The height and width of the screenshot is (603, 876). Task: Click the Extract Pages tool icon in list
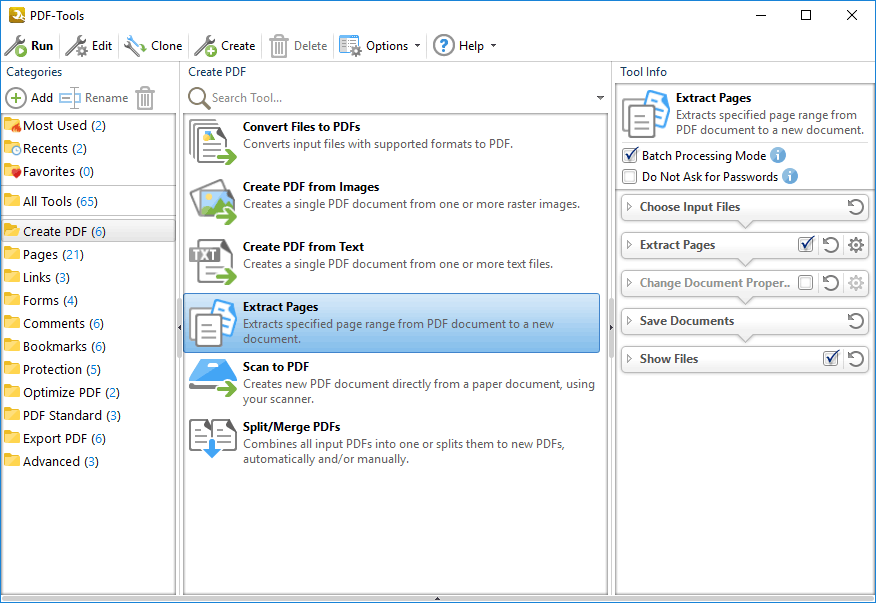tap(212, 322)
